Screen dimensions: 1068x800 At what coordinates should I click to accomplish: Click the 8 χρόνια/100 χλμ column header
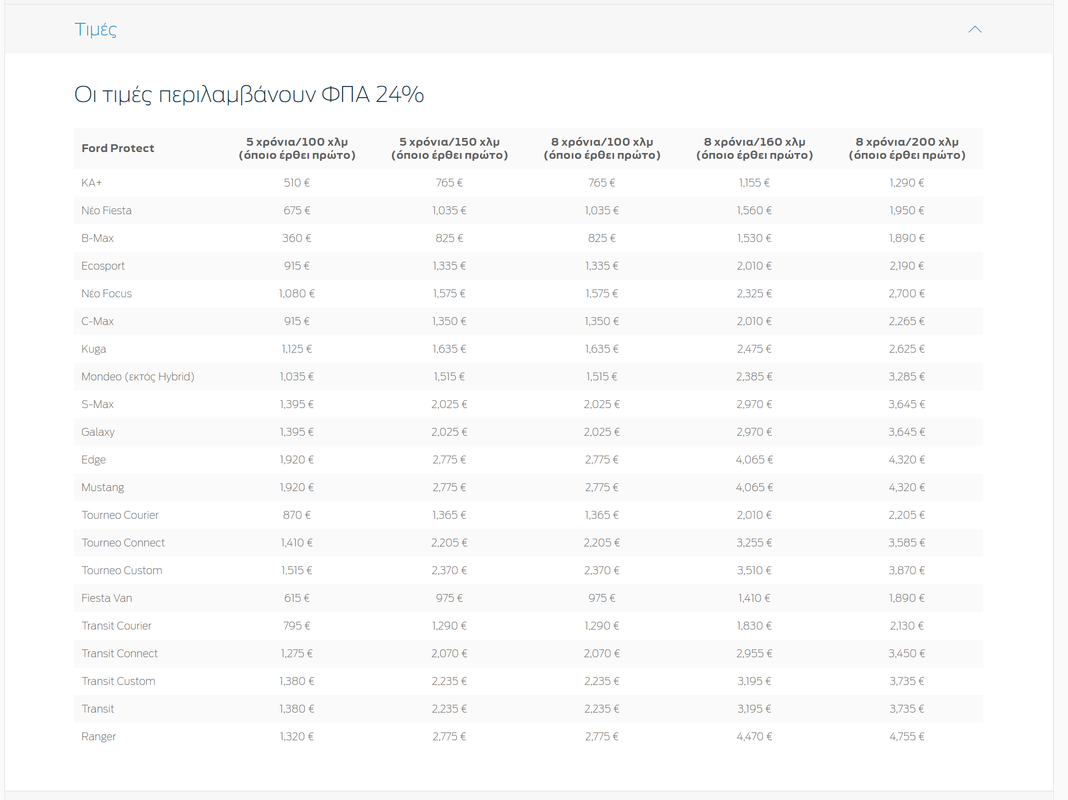coord(602,148)
